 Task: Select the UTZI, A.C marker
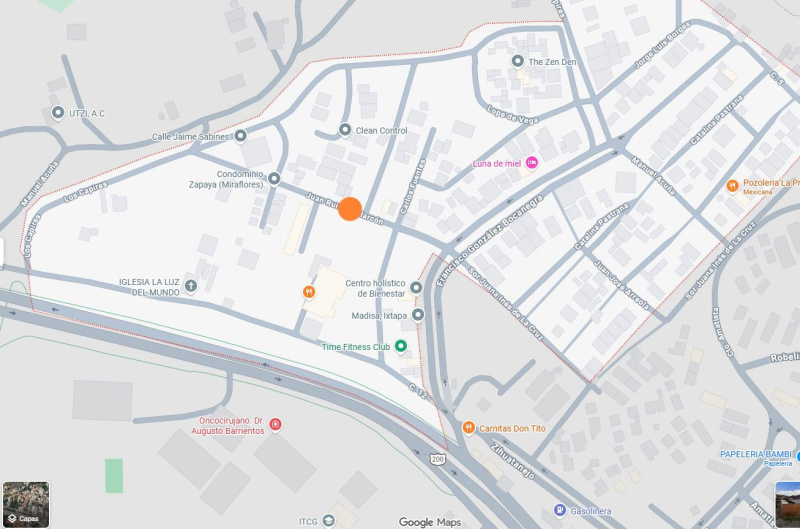58,112
